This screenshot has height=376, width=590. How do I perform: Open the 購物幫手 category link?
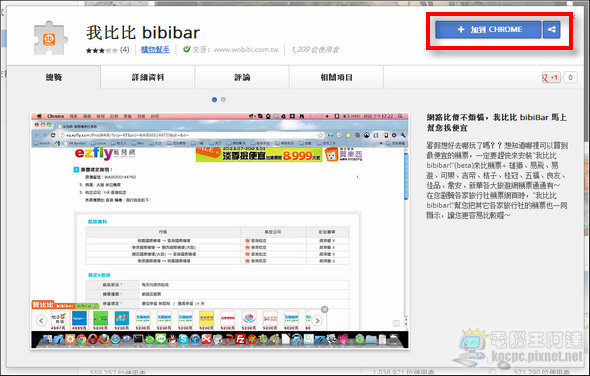pyautogui.click(x=155, y=50)
